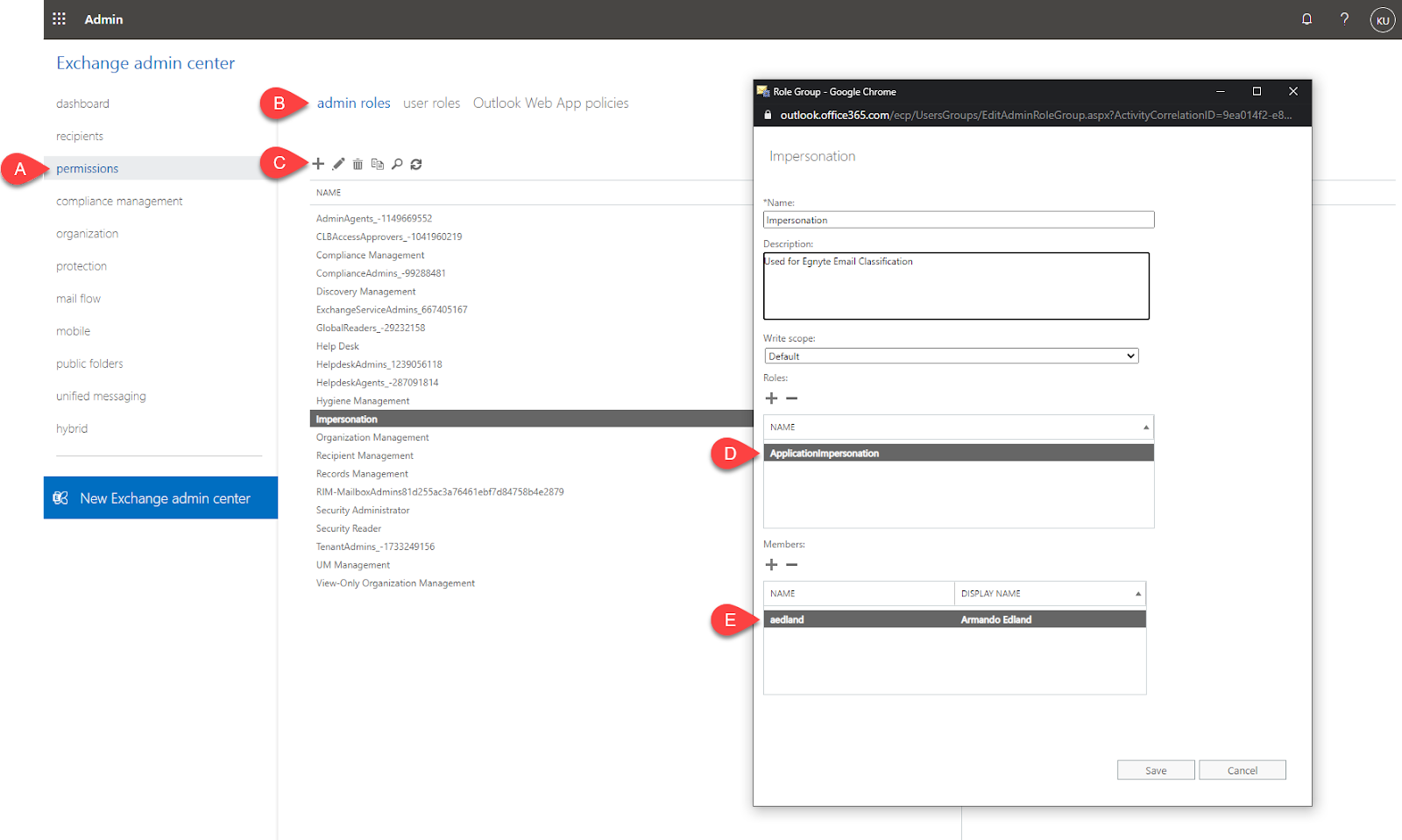The image size is (1402, 840).
Task: Refresh the admin roles list
Action: tap(416, 164)
